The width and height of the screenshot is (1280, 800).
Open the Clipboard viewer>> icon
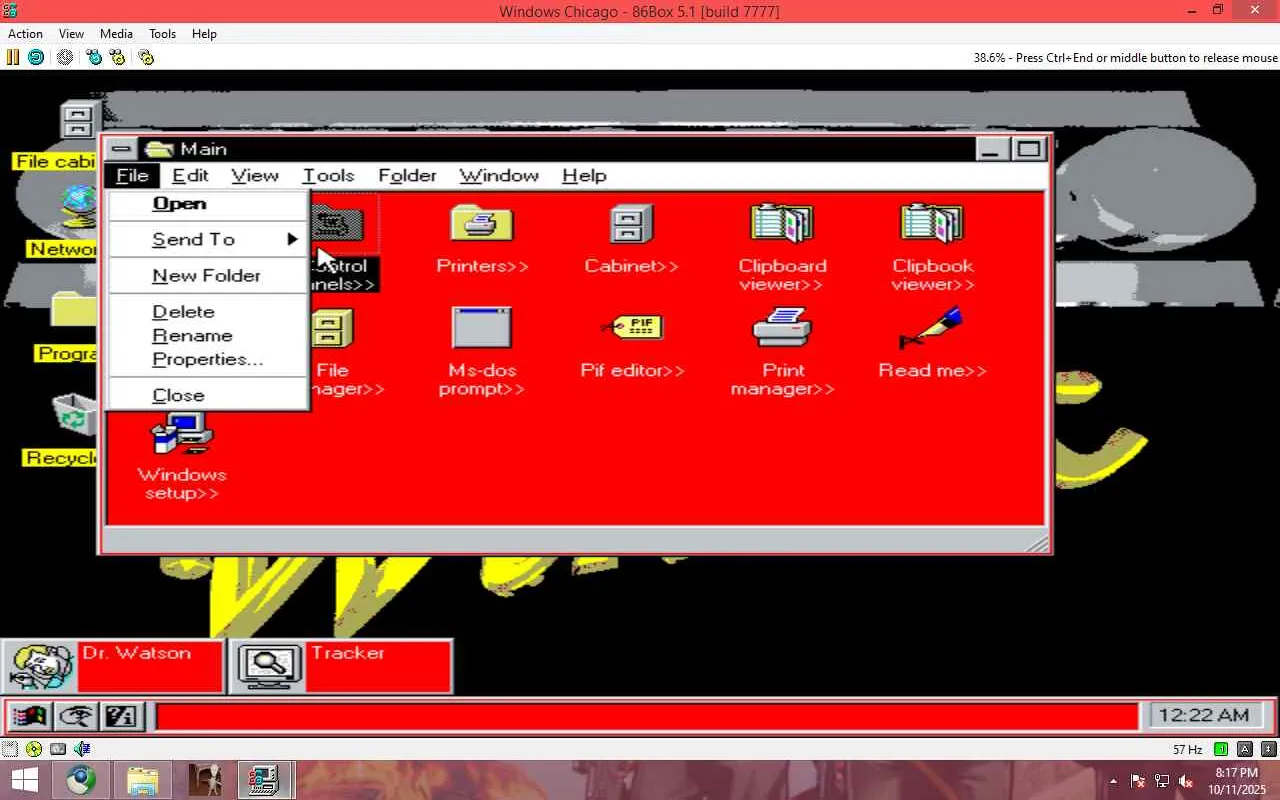[x=782, y=247]
